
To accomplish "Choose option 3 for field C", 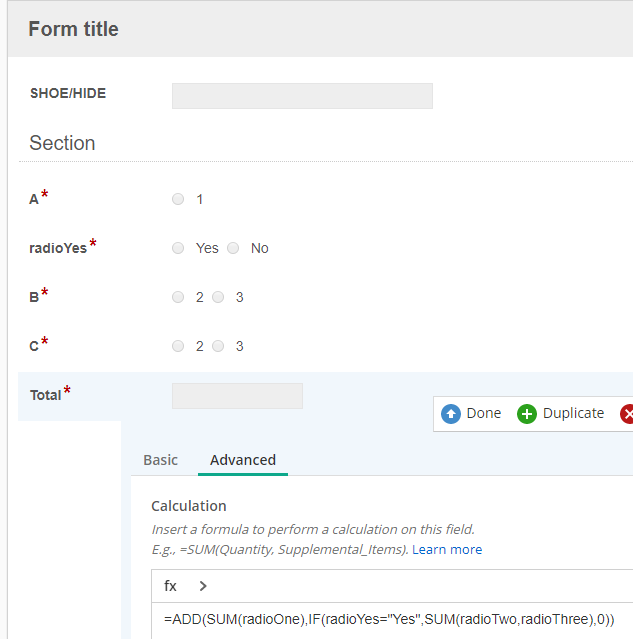I will click(218, 346).
